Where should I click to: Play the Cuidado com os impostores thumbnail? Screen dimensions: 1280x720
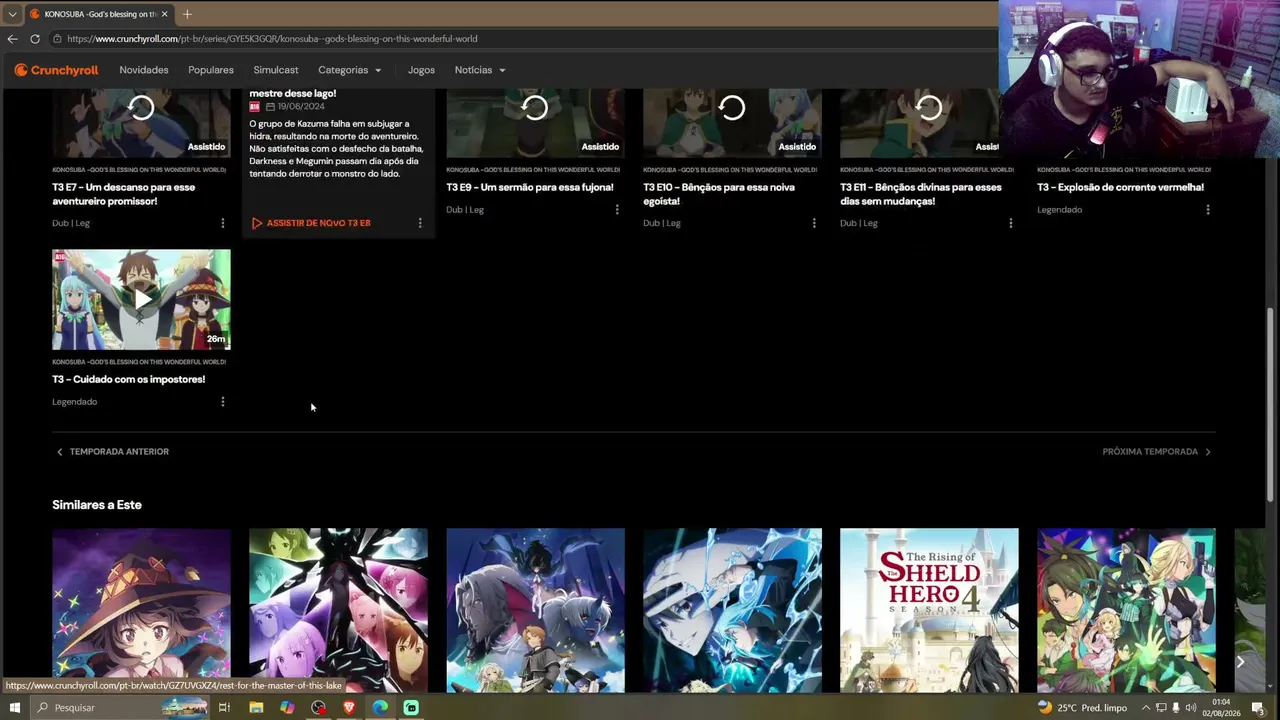[x=141, y=299]
